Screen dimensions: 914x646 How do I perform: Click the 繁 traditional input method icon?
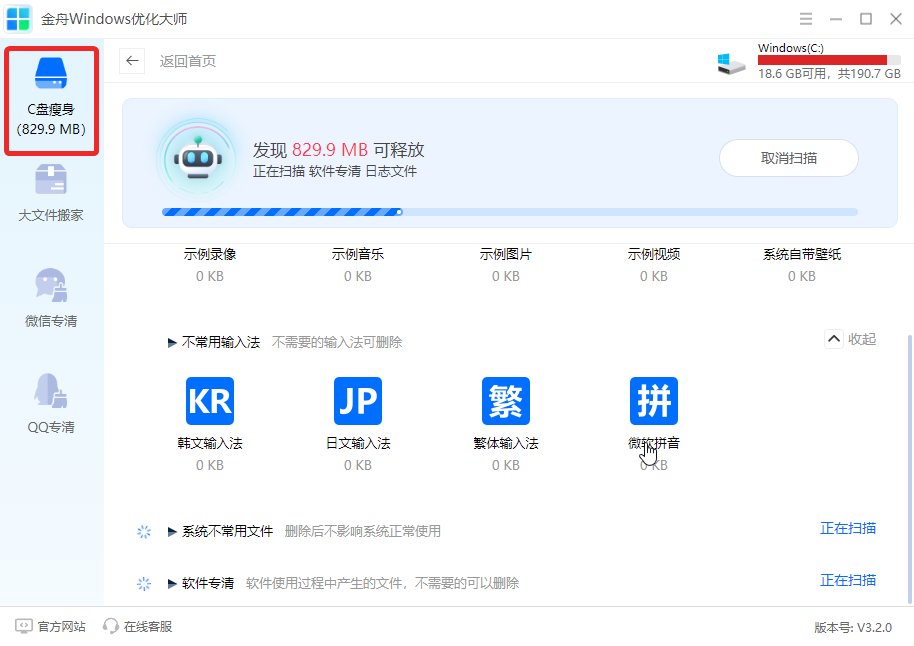point(506,401)
